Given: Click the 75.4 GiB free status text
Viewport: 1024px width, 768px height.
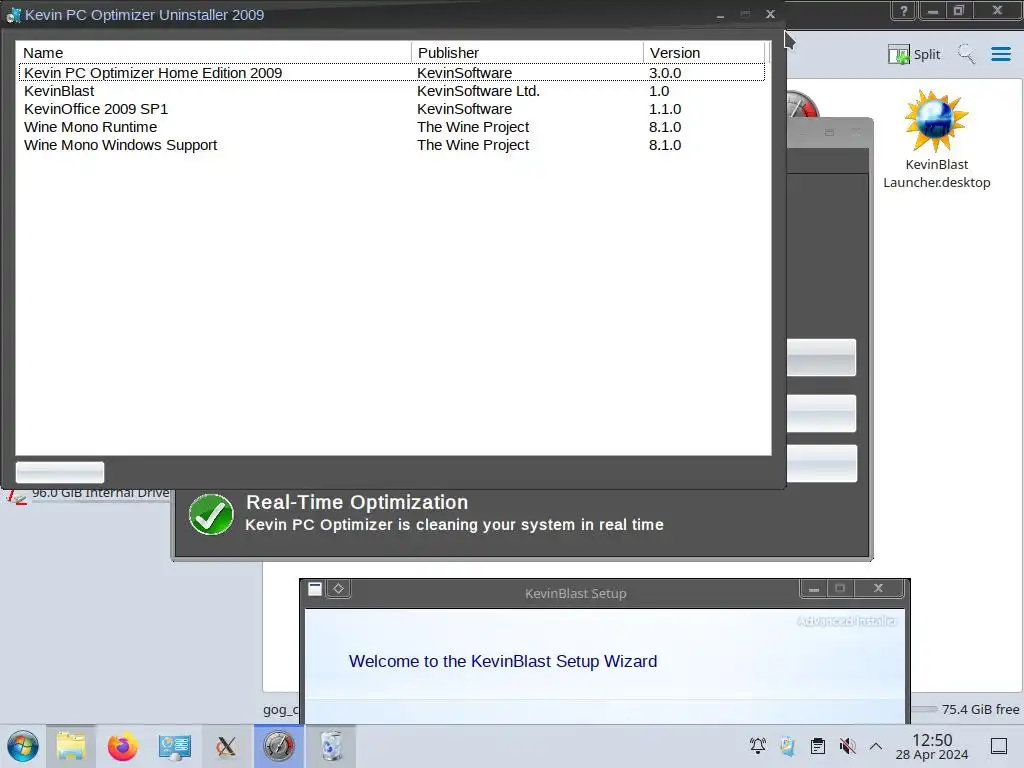Looking at the screenshot, I should tap(980, 709).
